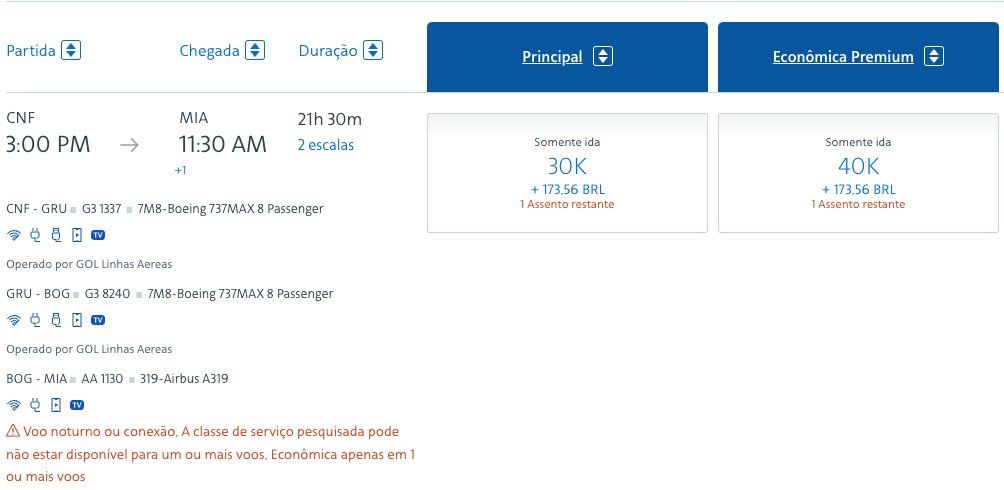
Task: Click the power outlet icon for the BOG - MIA flight
Action: (35, 405)
